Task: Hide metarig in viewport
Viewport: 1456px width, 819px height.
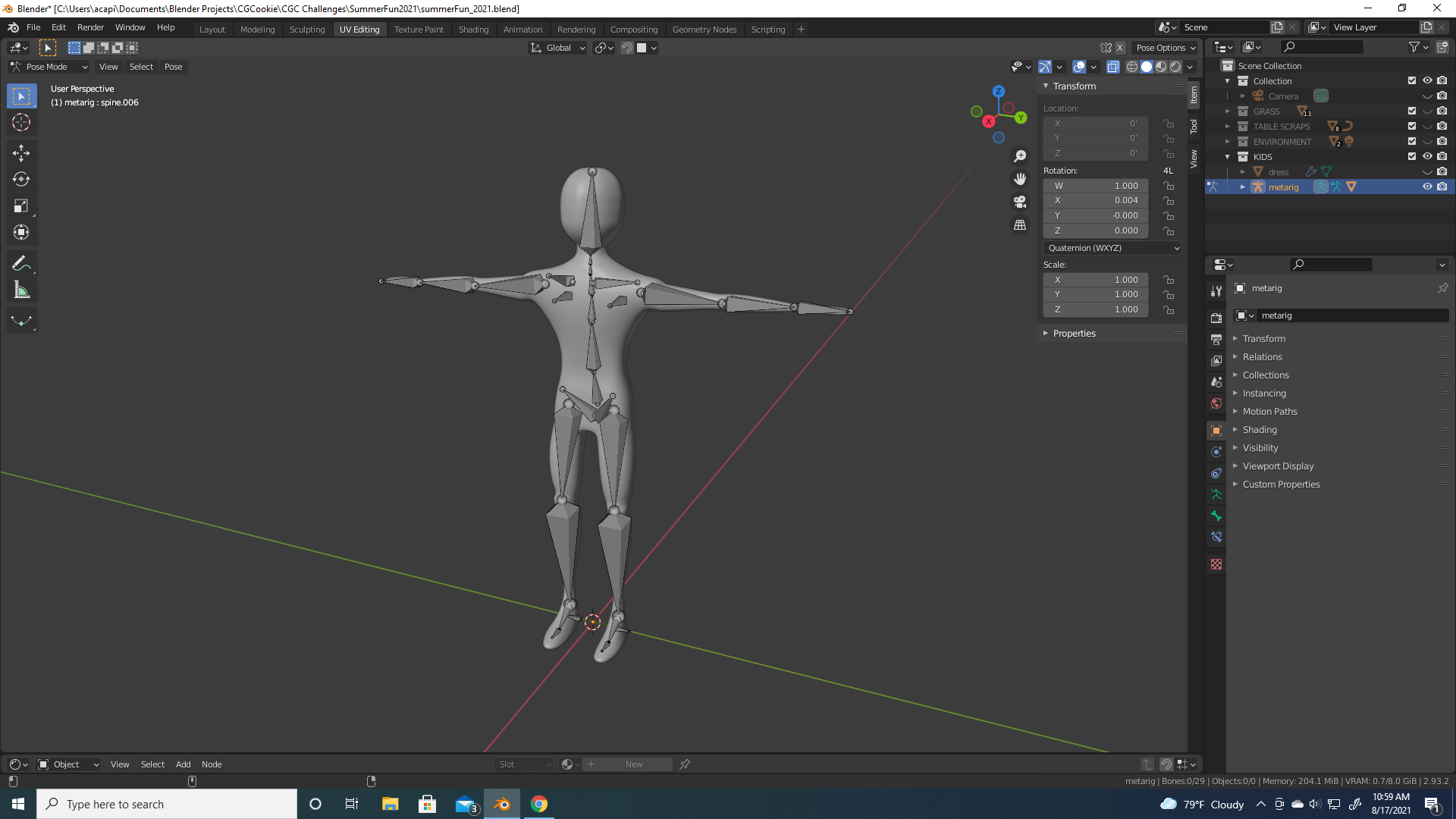Action: pyautogui.click(x=1426, y=187)
